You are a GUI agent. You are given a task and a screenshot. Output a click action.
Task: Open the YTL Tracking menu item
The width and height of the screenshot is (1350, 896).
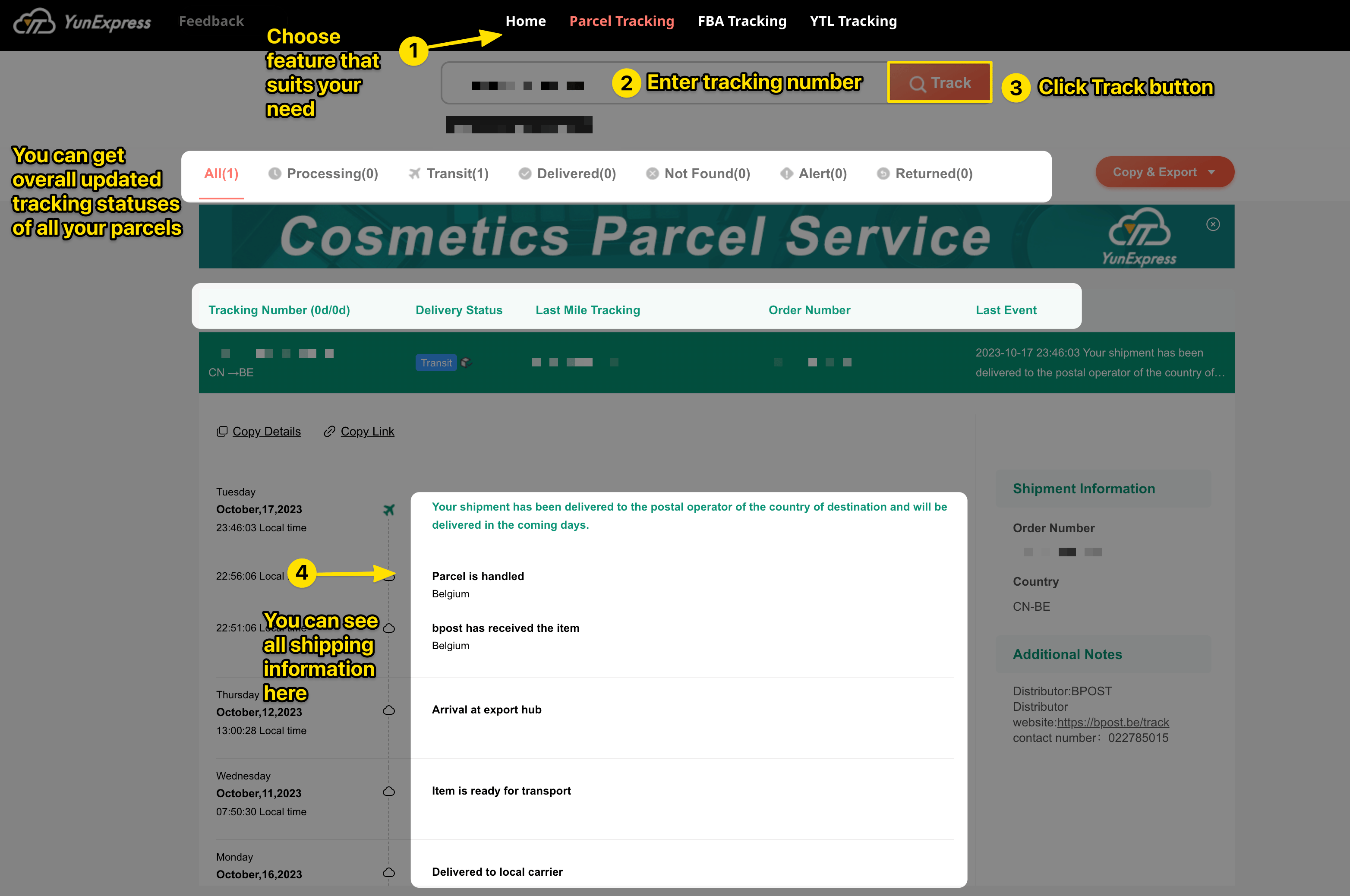tap(853, 21)
